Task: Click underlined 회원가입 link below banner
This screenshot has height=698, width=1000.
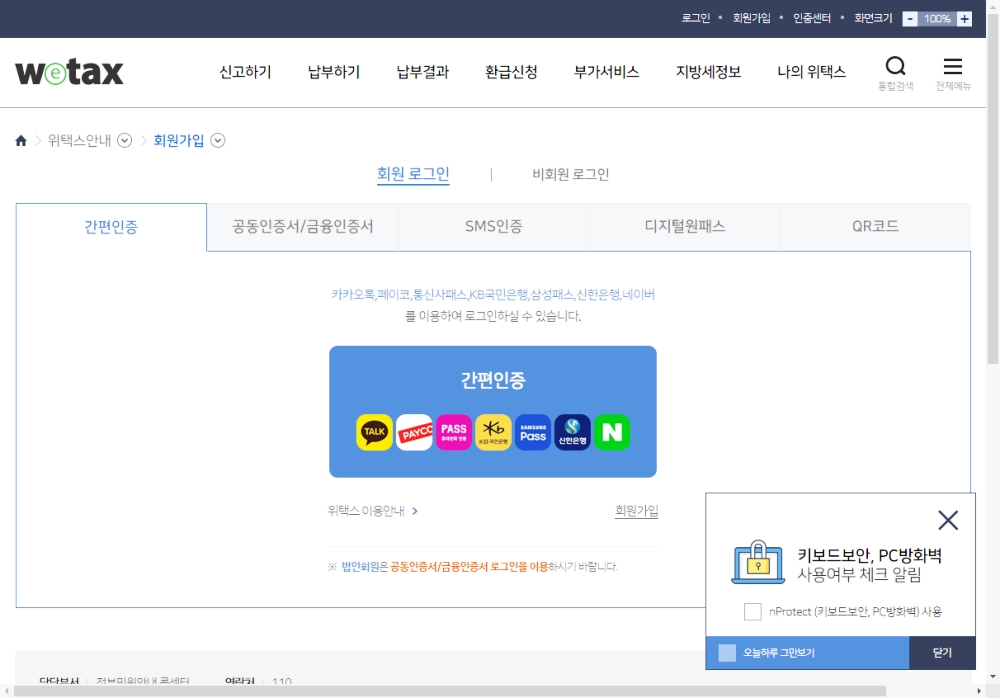Action: [x=636, y=510]
